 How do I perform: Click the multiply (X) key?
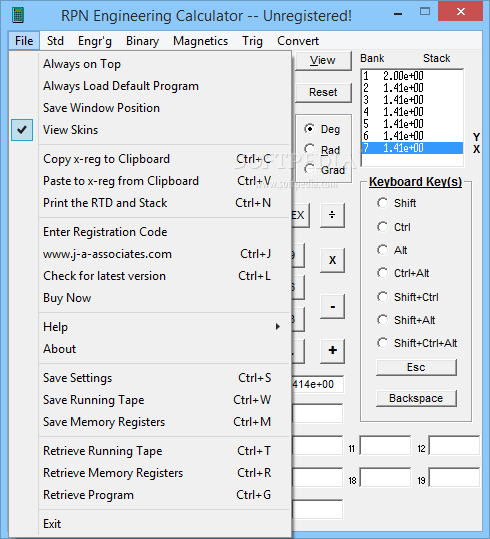332,260
